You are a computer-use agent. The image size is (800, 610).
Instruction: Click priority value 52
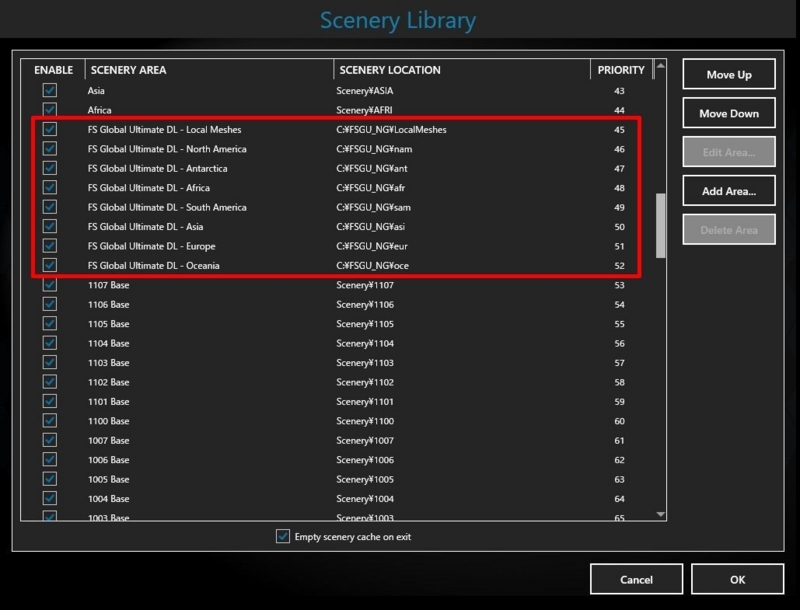click(x=619, y=265)
